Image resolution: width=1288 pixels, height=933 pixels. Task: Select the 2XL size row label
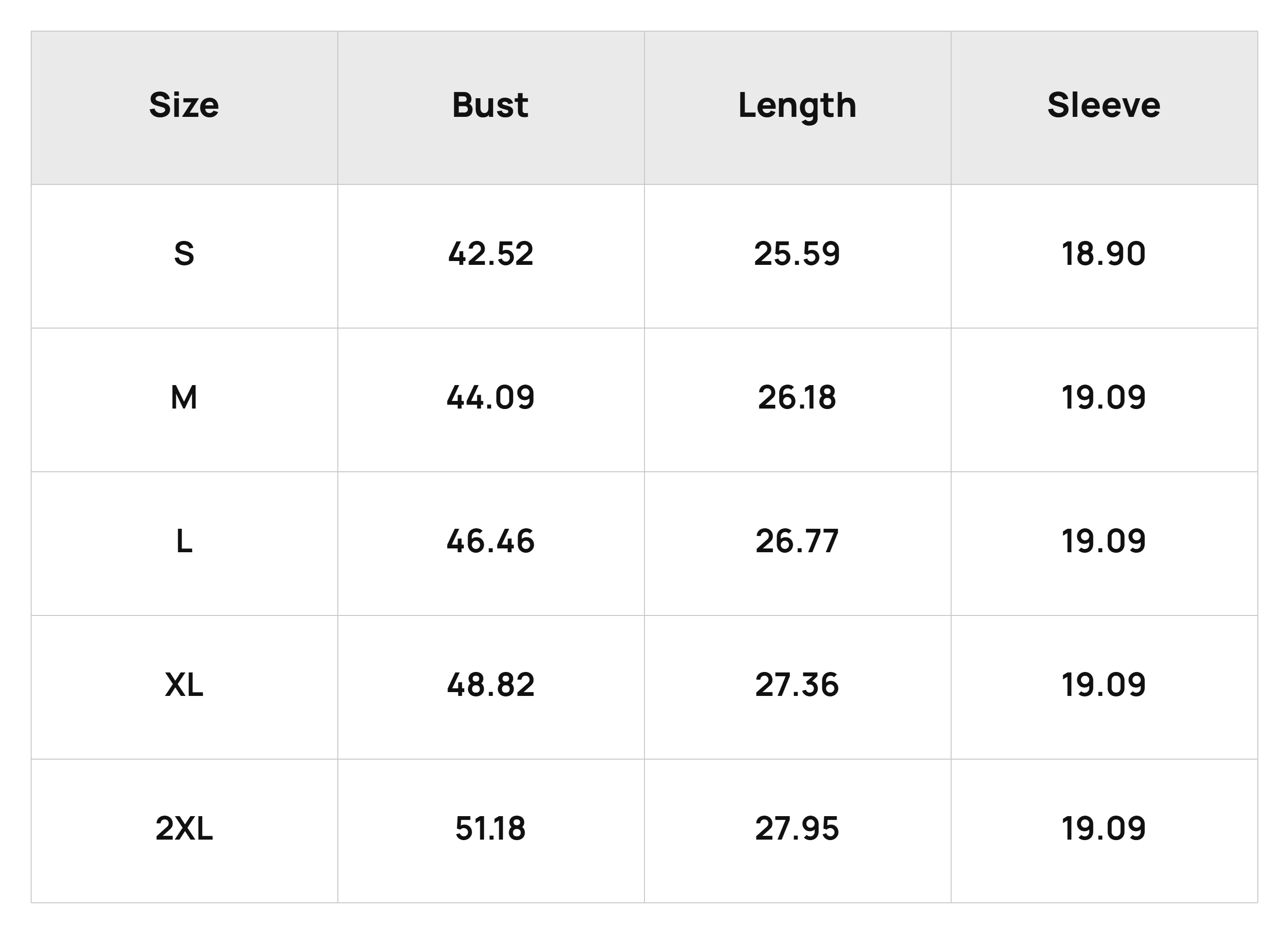(x=184, y=828)
